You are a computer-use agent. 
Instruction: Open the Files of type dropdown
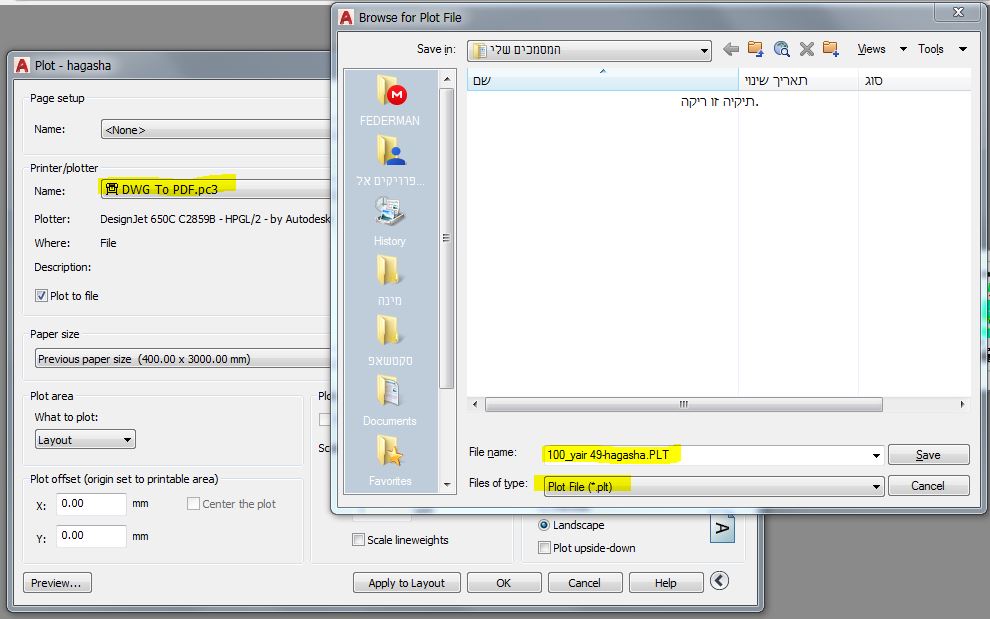pos(713,486)
